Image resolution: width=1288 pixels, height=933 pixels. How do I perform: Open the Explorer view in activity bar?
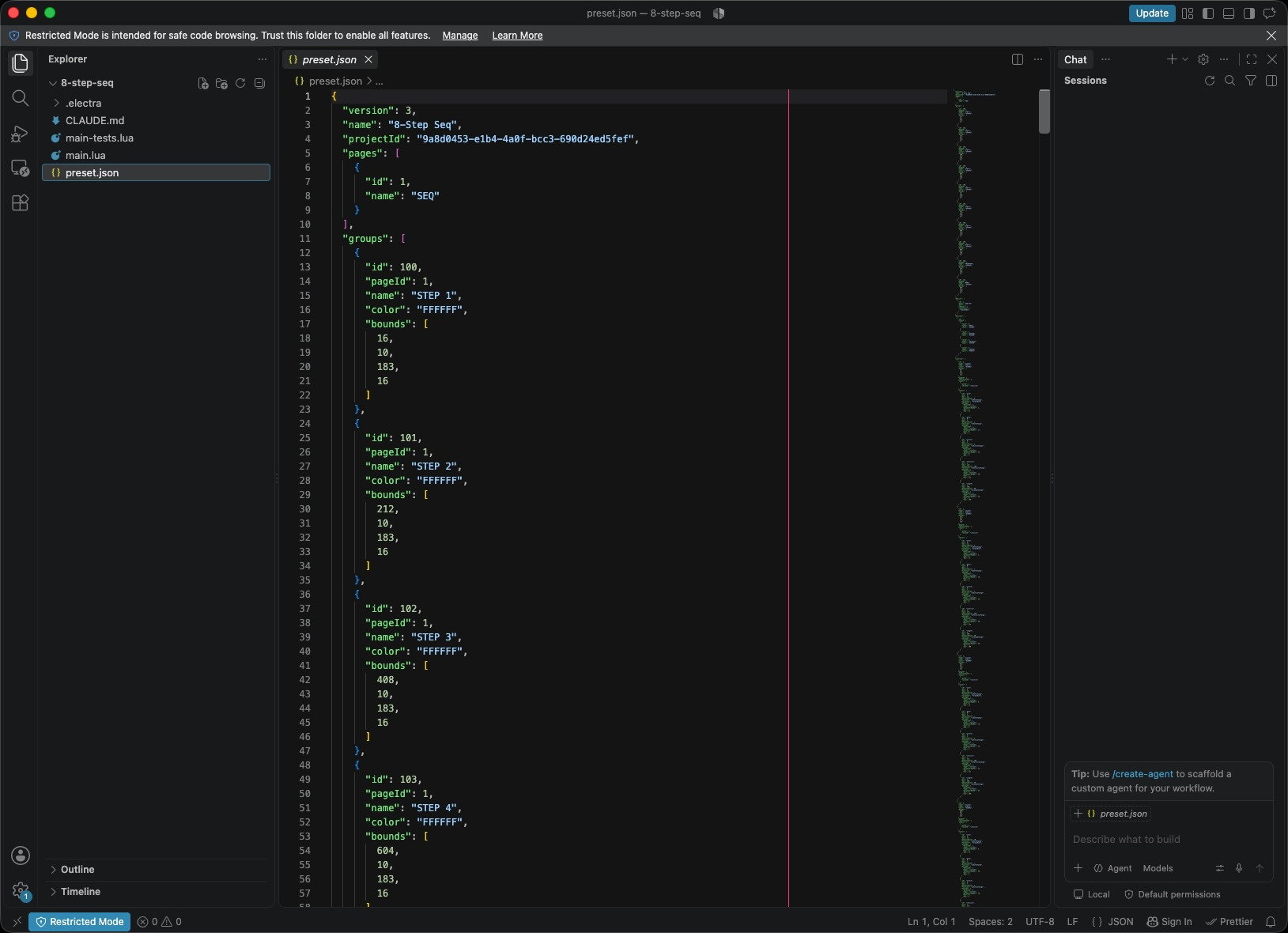[x=21, y=63]
